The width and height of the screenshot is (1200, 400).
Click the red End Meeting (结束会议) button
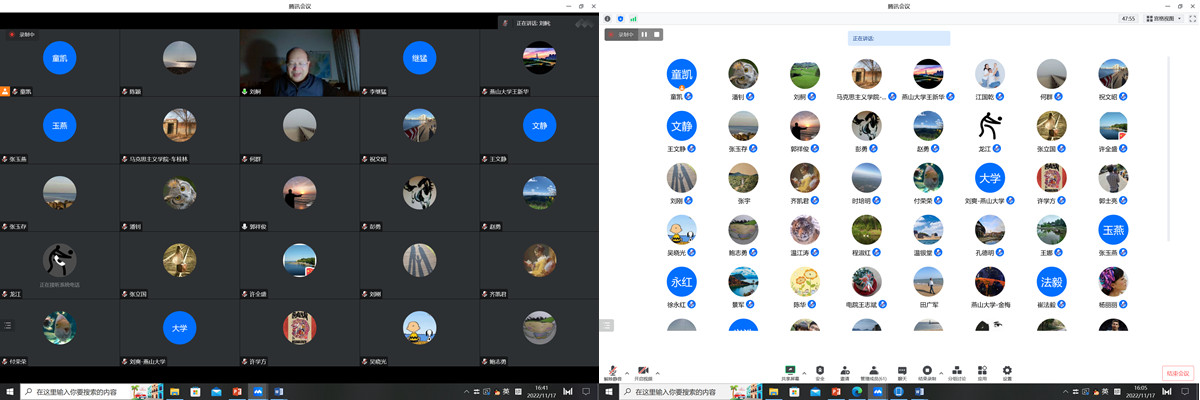click(x=1177, y=372)
